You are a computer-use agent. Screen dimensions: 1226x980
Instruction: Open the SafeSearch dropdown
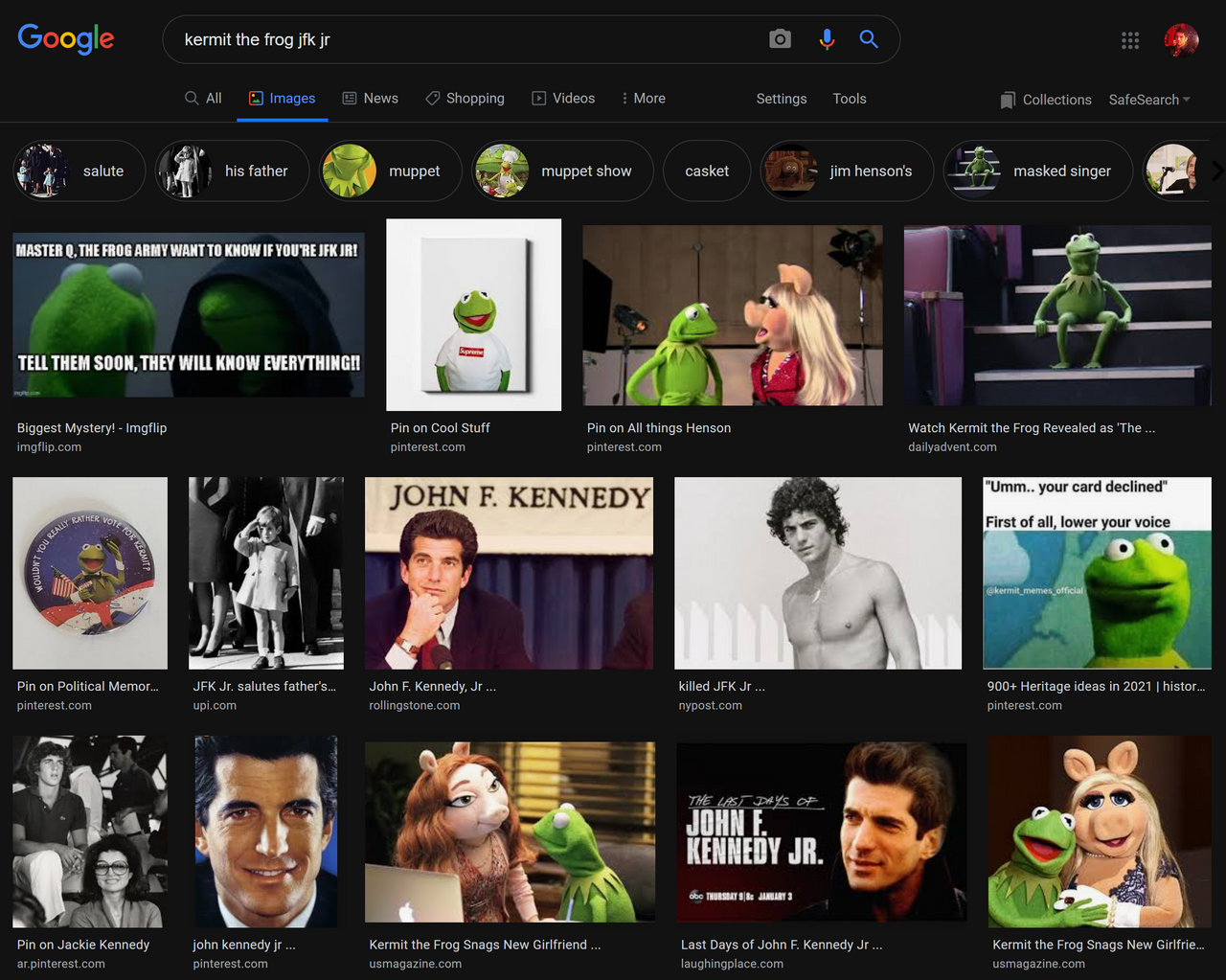(x=1149, y=100)
